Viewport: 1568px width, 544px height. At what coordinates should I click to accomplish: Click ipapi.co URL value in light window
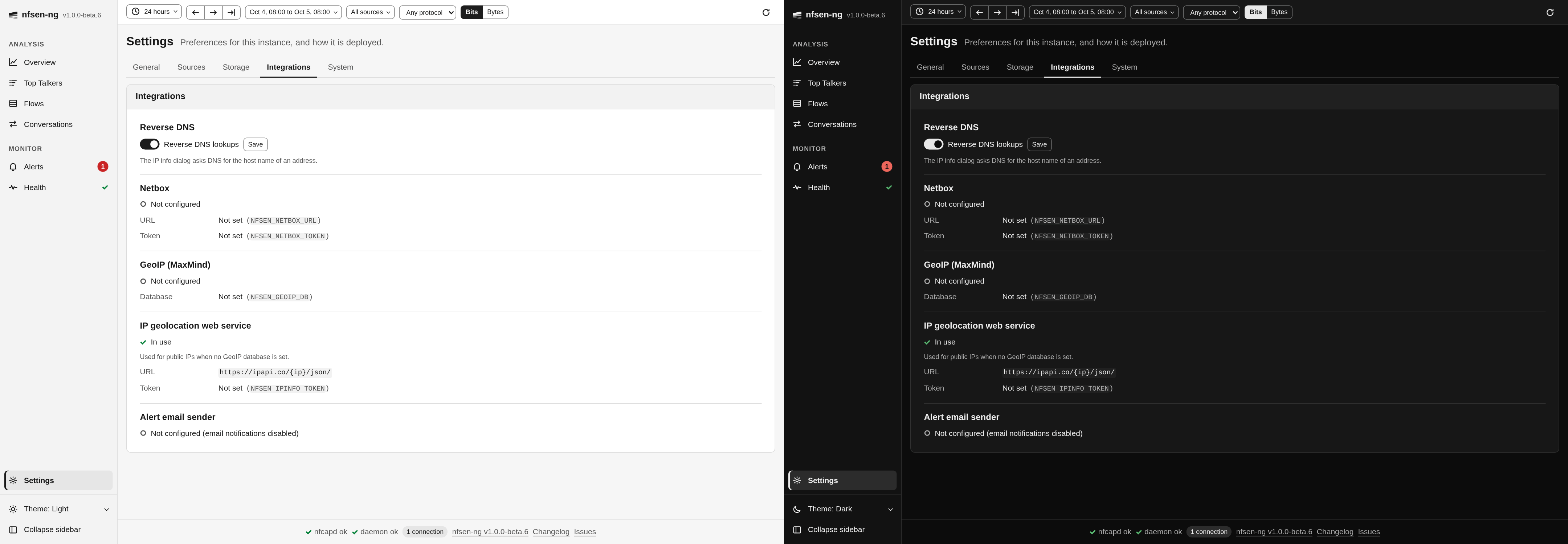point(275,372)
